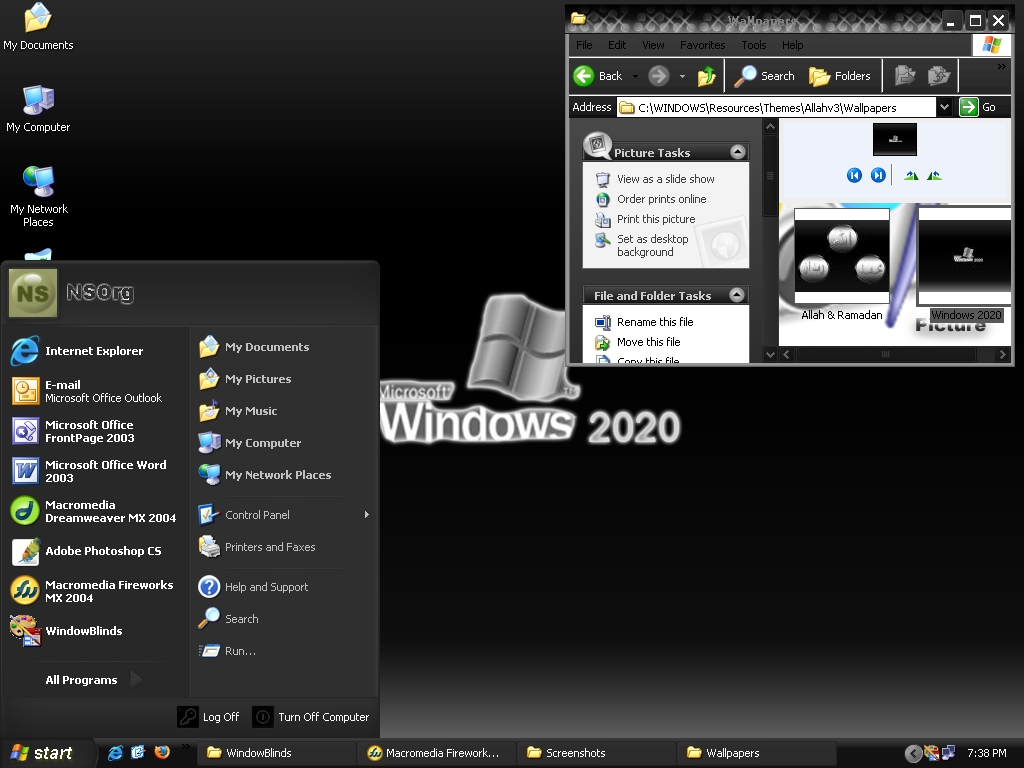Switch to WindowBlinds taskbar window

(276, 753)
